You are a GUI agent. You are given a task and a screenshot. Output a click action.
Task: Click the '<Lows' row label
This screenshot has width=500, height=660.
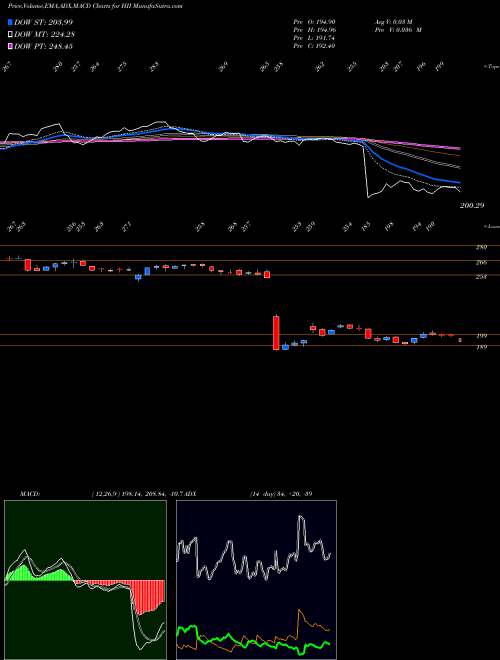(x=491, y=226)
